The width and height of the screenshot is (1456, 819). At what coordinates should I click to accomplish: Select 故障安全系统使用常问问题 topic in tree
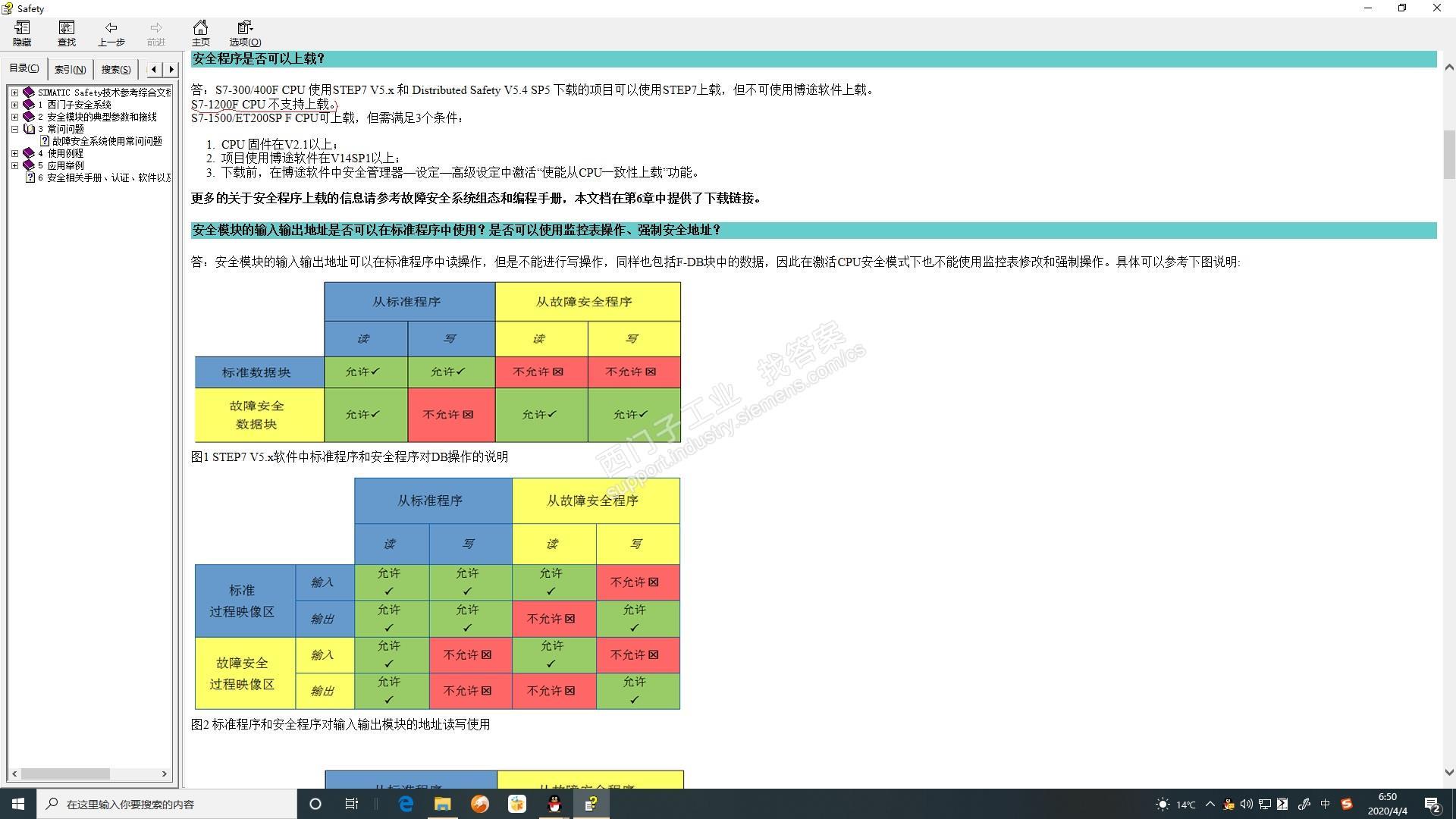(106, 141)
